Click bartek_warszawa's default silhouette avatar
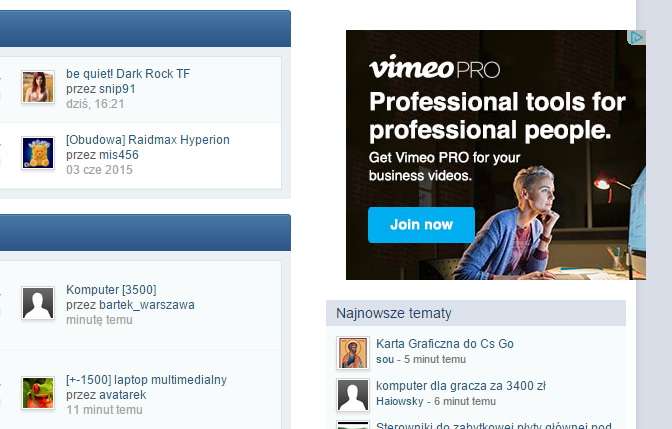 pos(37,304)
